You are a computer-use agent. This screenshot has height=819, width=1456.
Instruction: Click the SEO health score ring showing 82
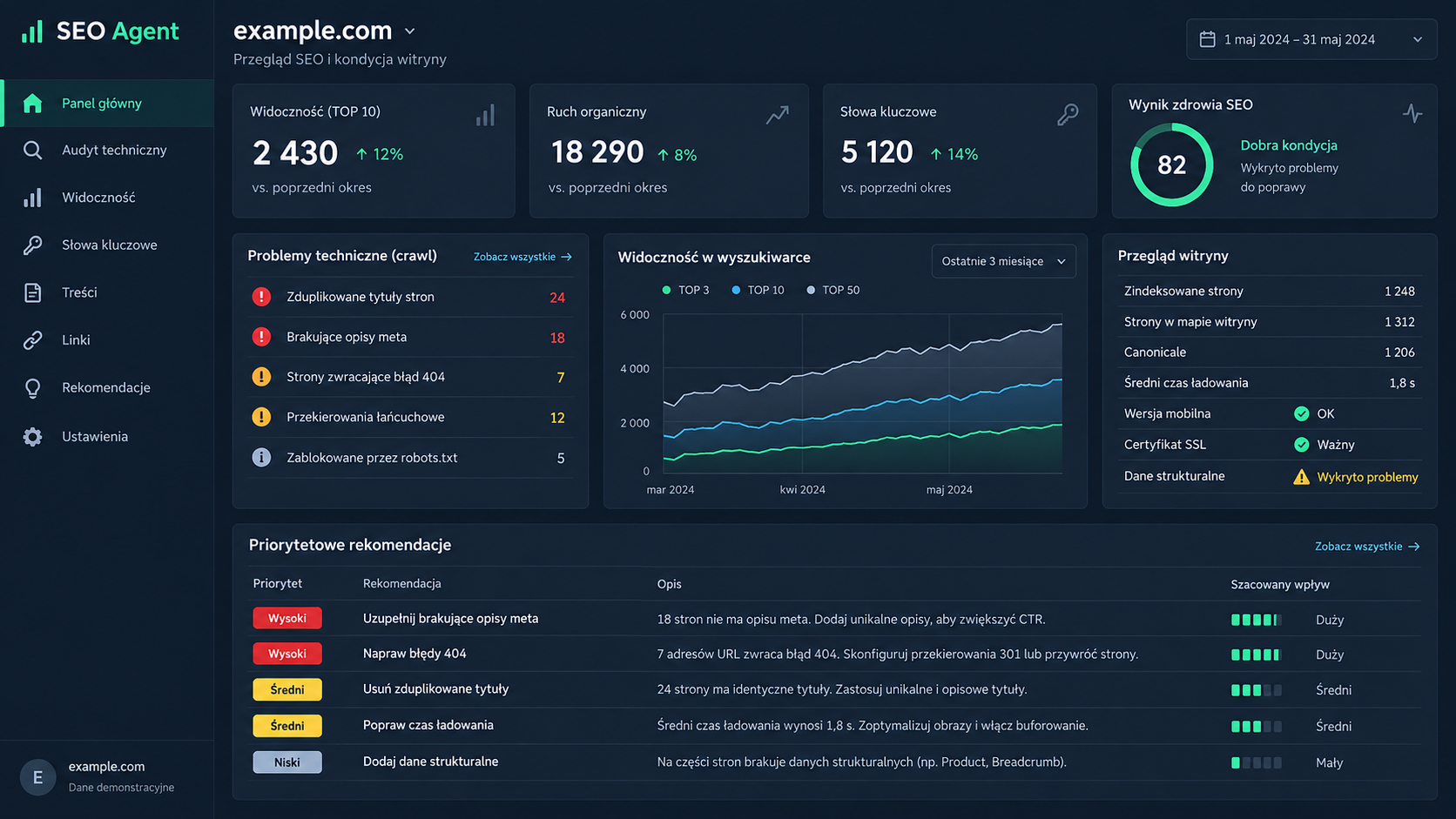click(1171, 164)
